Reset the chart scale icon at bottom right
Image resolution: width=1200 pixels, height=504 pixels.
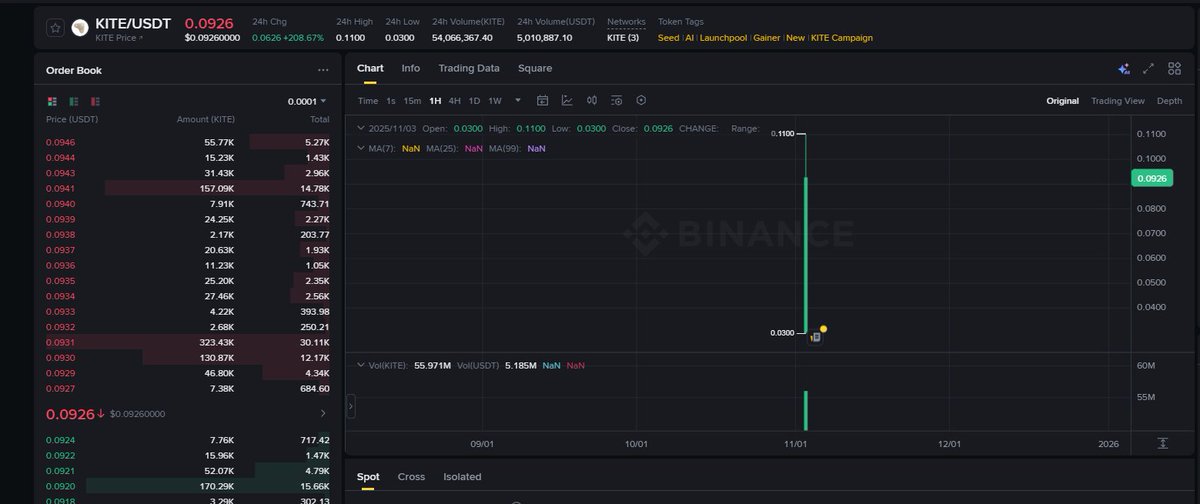click(x=1163, y=443)
